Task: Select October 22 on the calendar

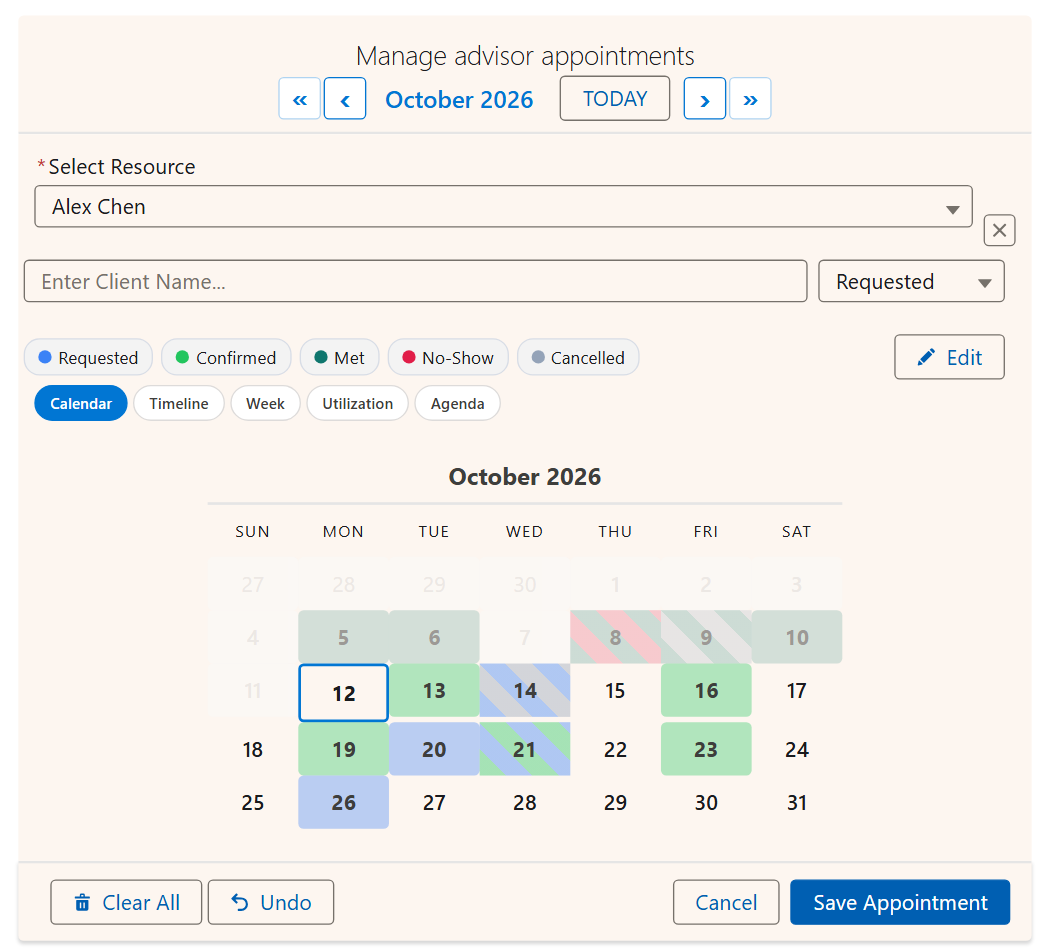Action: coord(615,749)
